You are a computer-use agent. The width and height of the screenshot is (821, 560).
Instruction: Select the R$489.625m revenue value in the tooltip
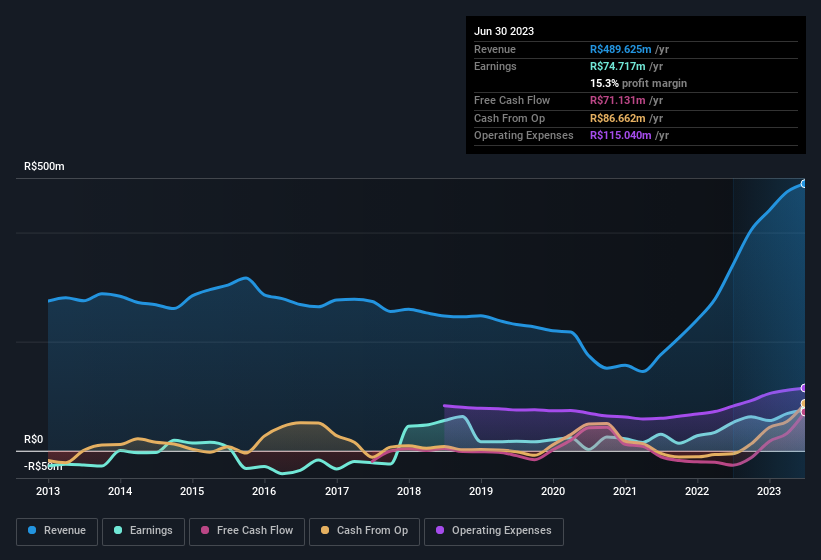(x=619, y=49)
